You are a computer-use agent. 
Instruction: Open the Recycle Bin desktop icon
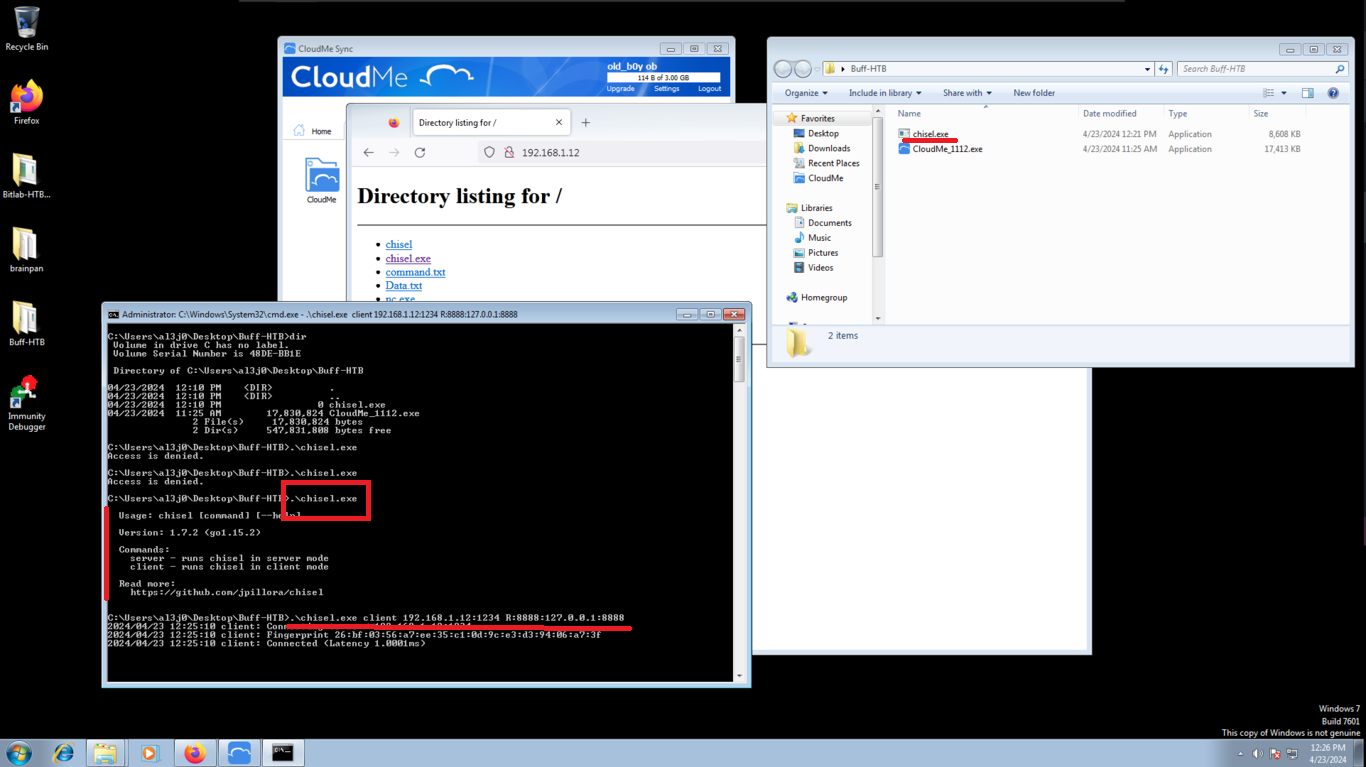(27, 28)
